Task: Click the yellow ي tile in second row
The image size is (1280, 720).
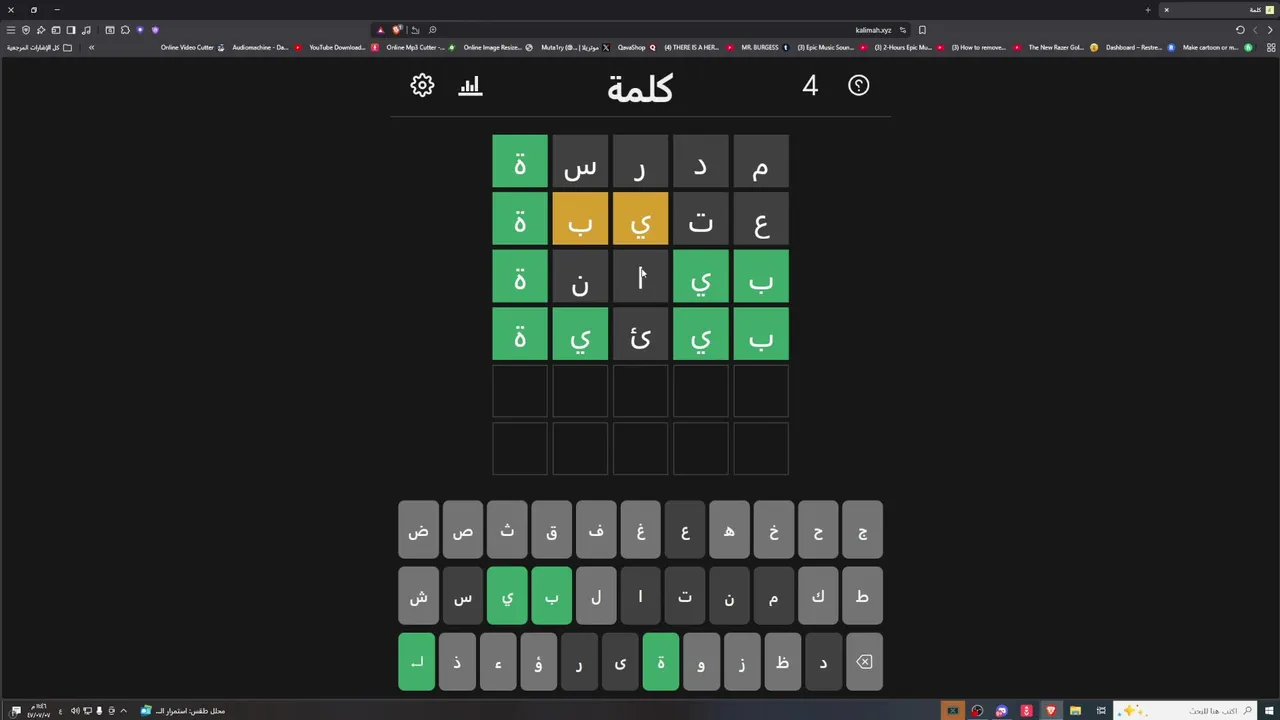Action: pos(640,219)
